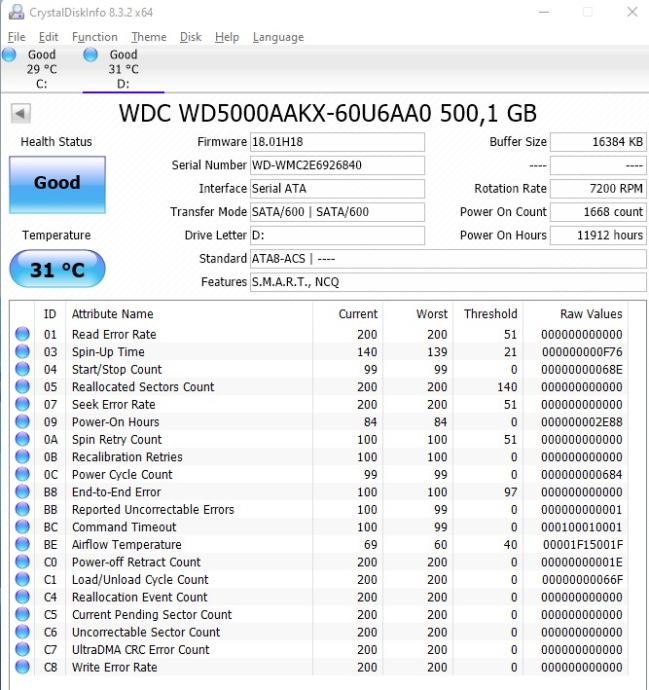Viewport: 649px width, 690px height.
Task: Click the ID column header
Action: click(50, 314)
